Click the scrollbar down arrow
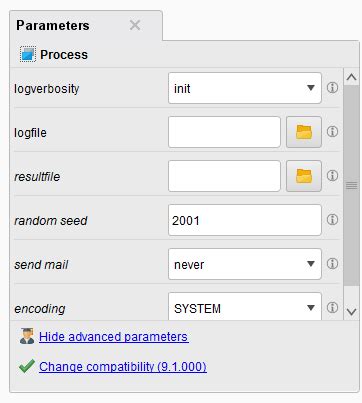Viewport: 362px width, 403px height. pos(351,312)
